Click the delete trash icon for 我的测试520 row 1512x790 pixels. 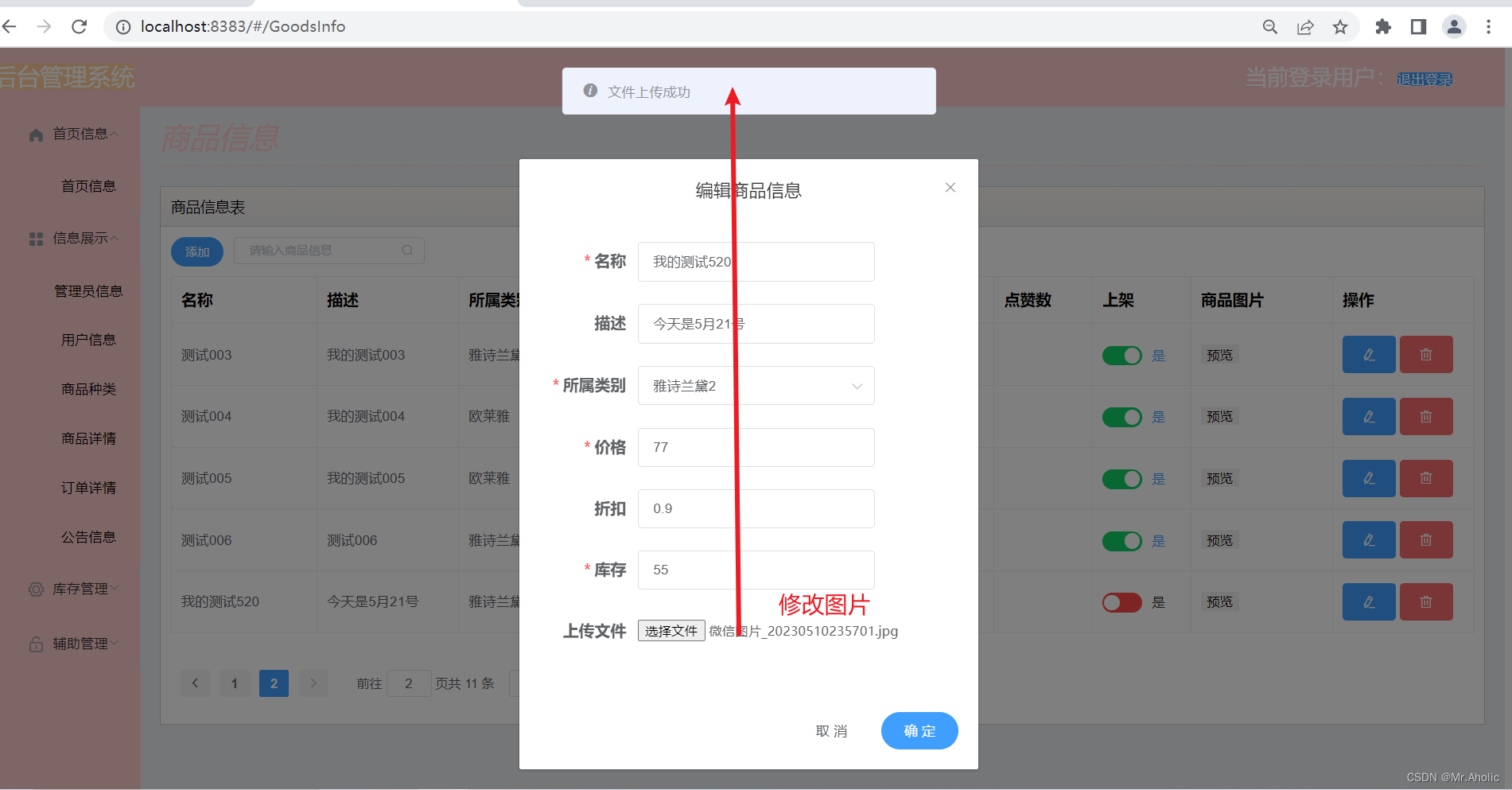click(1426, 601)
